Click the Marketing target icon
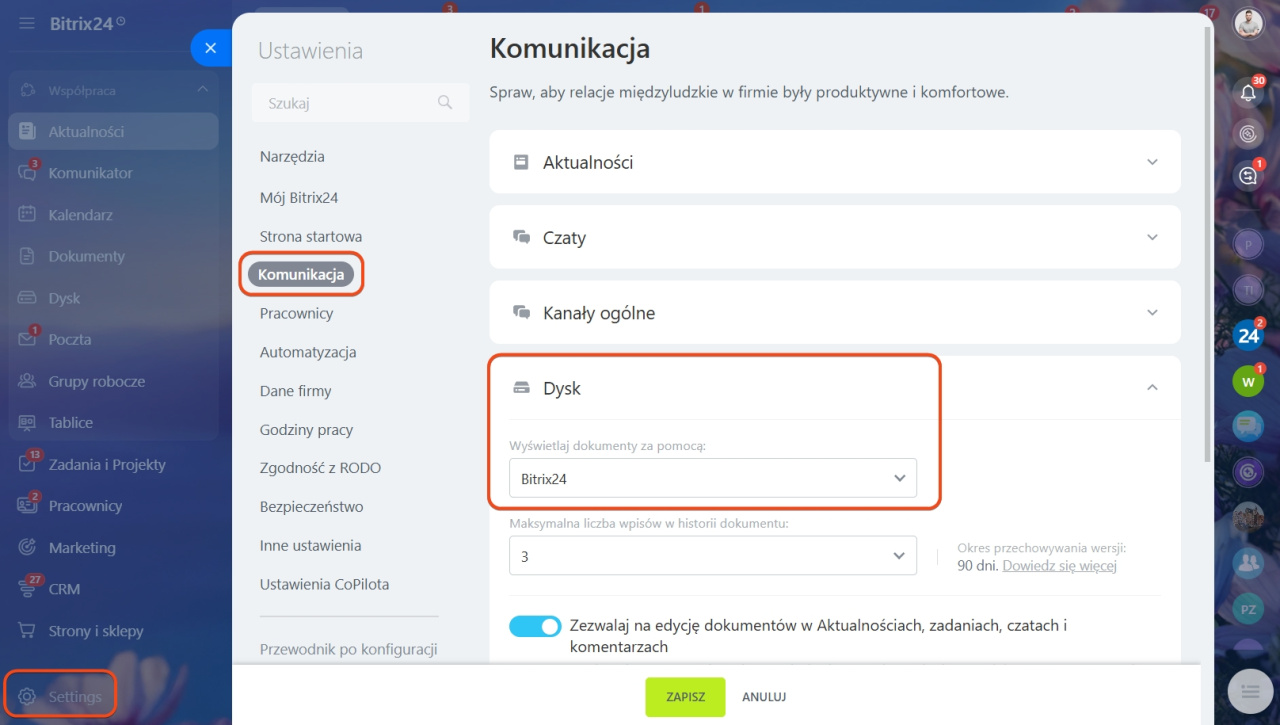This screenshot has height=725, width=1280. pos(27,547)
